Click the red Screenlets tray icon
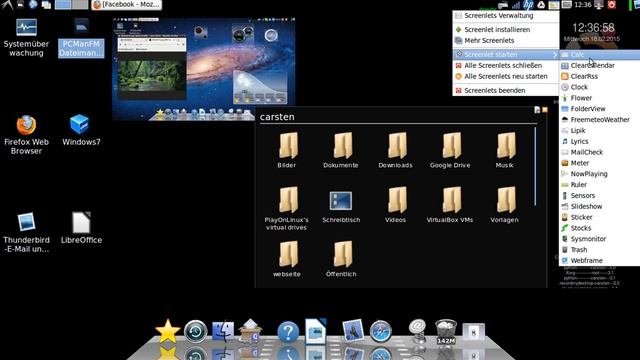The image size is (640, 360). click(611, 5)
